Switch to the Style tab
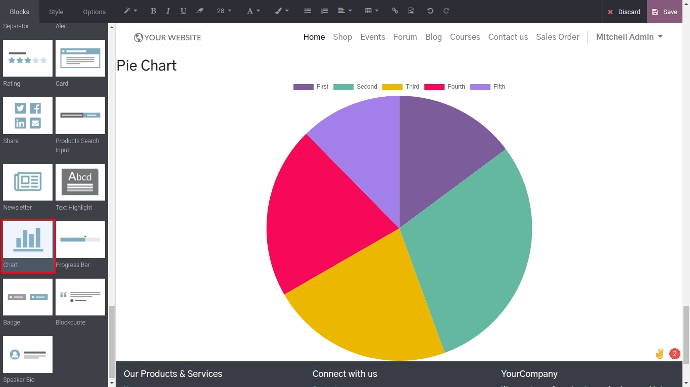The width and height of the screenshot is (690, 387). [56, 11]
